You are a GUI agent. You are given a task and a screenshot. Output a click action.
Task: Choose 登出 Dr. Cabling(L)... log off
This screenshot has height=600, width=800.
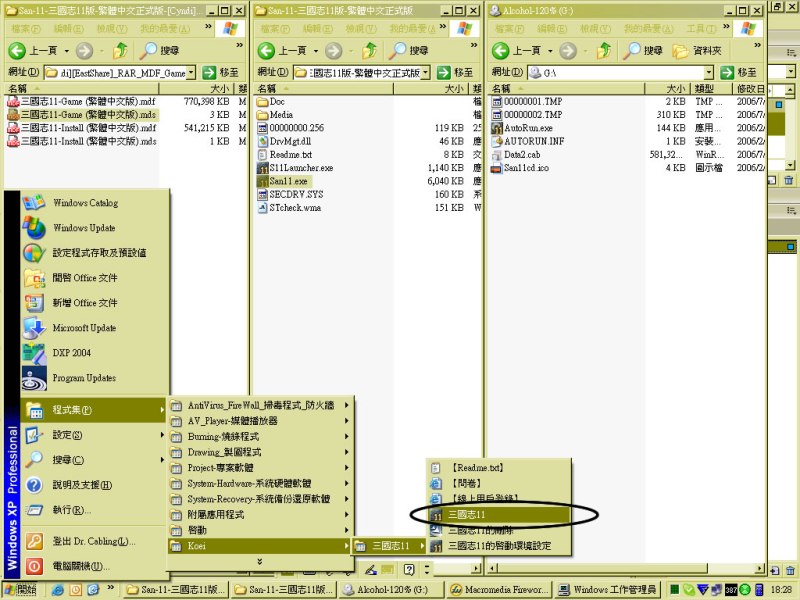pos(94,541)
